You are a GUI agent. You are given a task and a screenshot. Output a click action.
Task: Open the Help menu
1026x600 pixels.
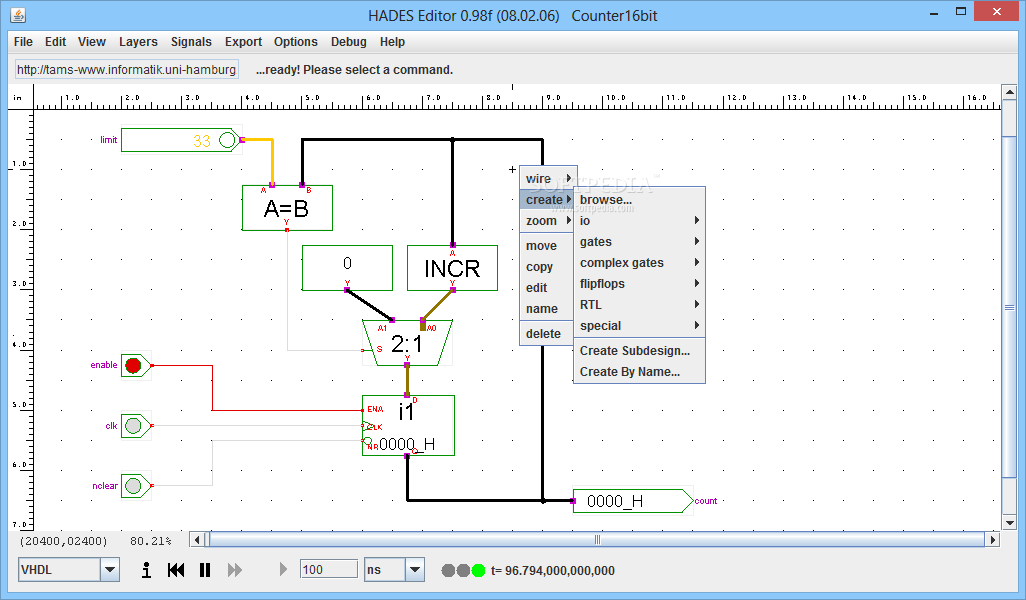pyautogui.click(x=393, y=42)
